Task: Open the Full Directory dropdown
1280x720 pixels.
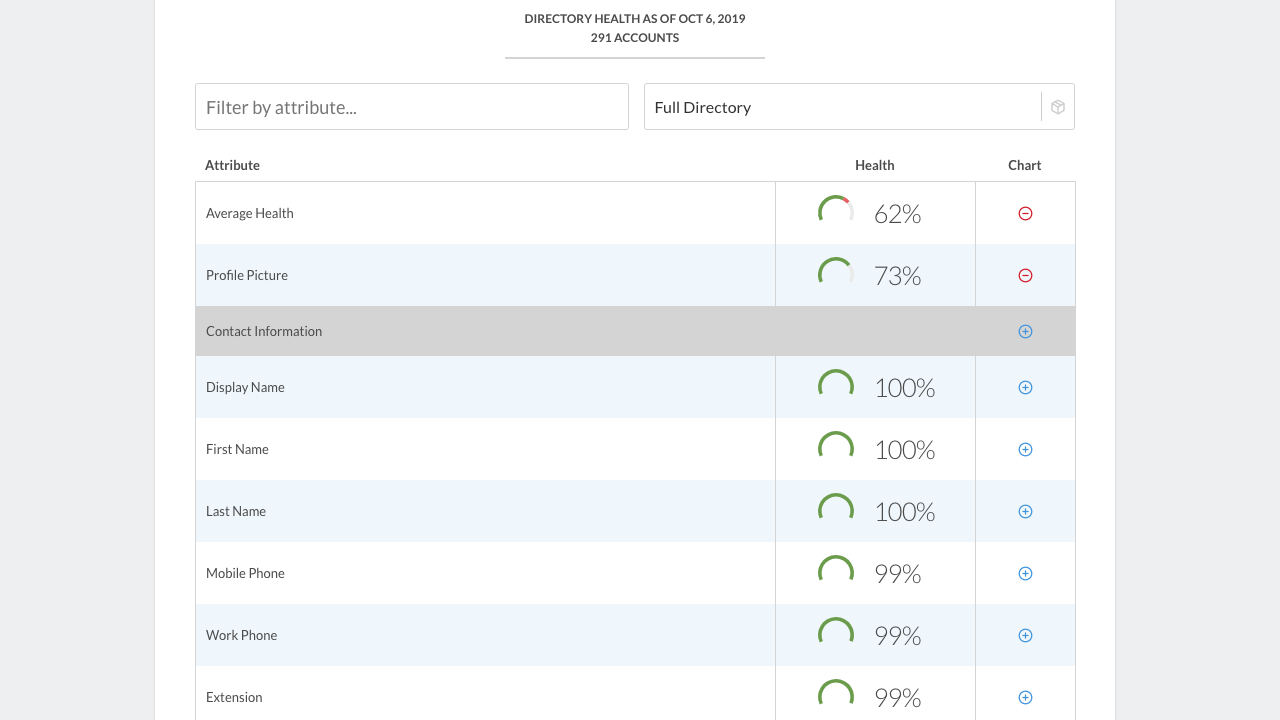Action: 842,107
